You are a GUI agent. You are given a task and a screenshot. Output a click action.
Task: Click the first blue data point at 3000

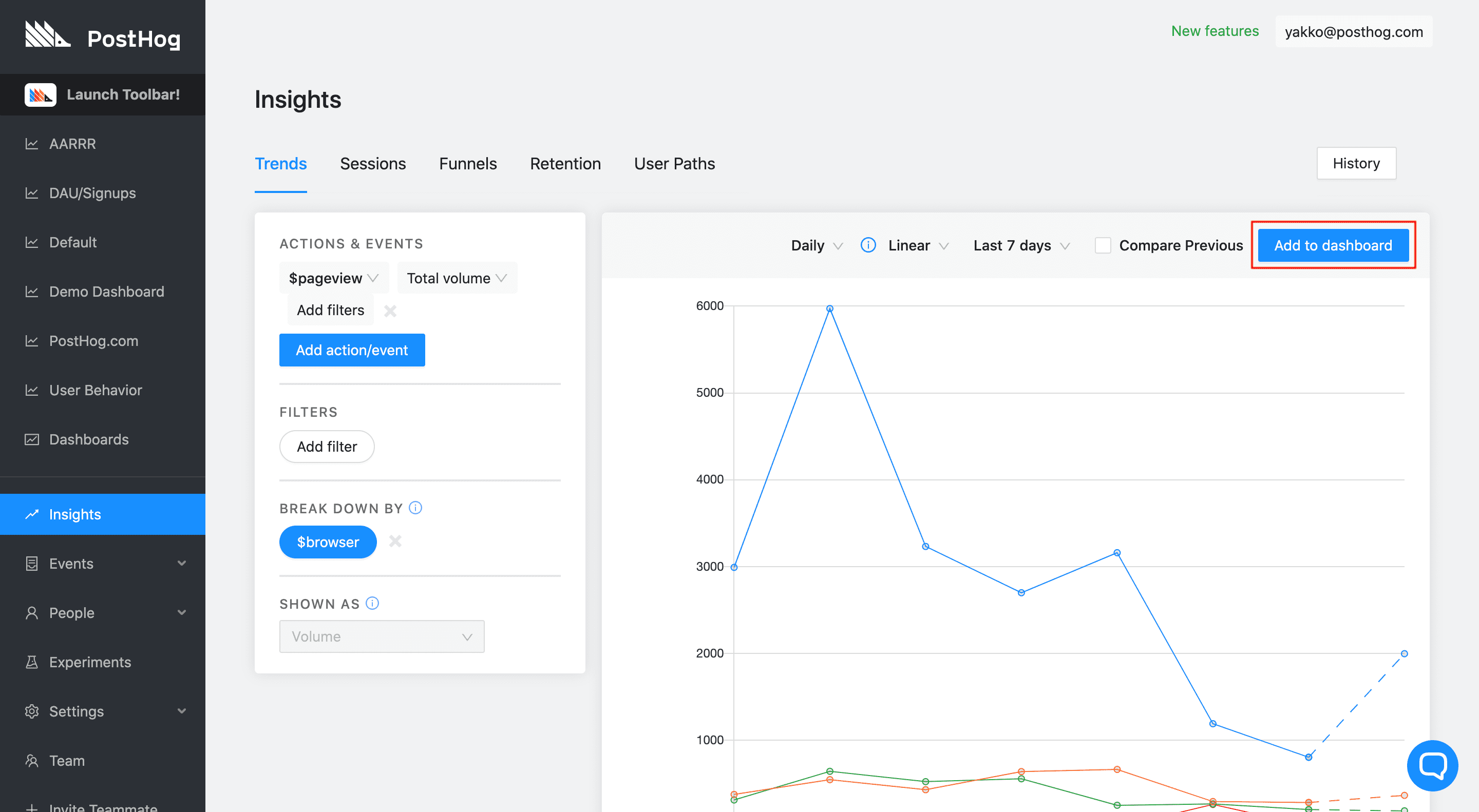pos(734,567)
